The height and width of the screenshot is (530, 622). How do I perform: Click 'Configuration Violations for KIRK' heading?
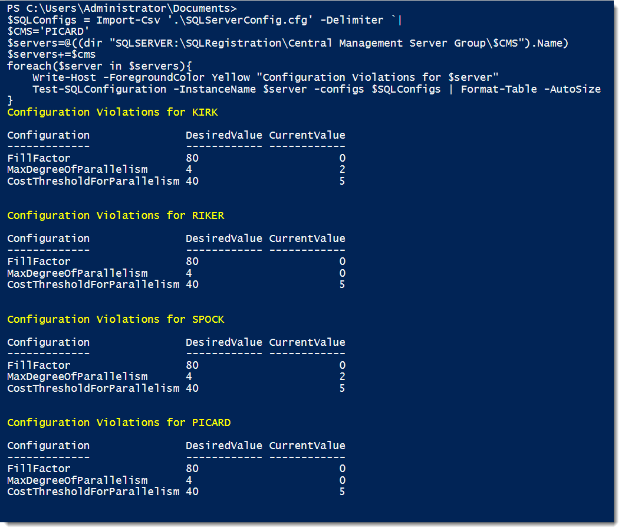pyautogui.click(x=112, y=113)
